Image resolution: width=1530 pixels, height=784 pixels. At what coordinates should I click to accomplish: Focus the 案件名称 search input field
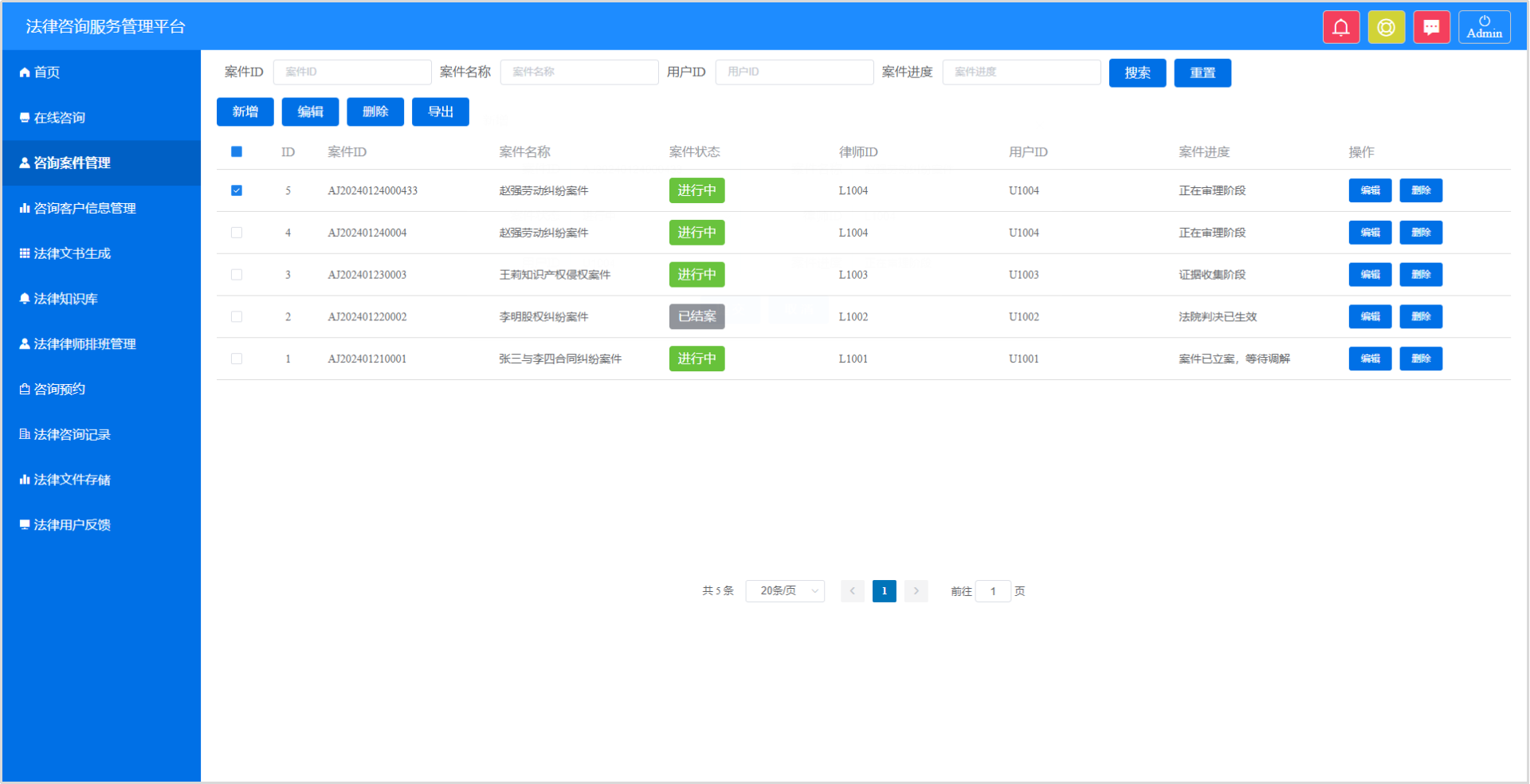point(579,73)
